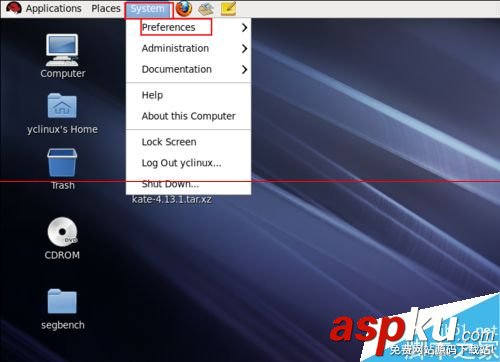Select yclinux's Home folder icon
500x362 pixels.
point(62,106)
